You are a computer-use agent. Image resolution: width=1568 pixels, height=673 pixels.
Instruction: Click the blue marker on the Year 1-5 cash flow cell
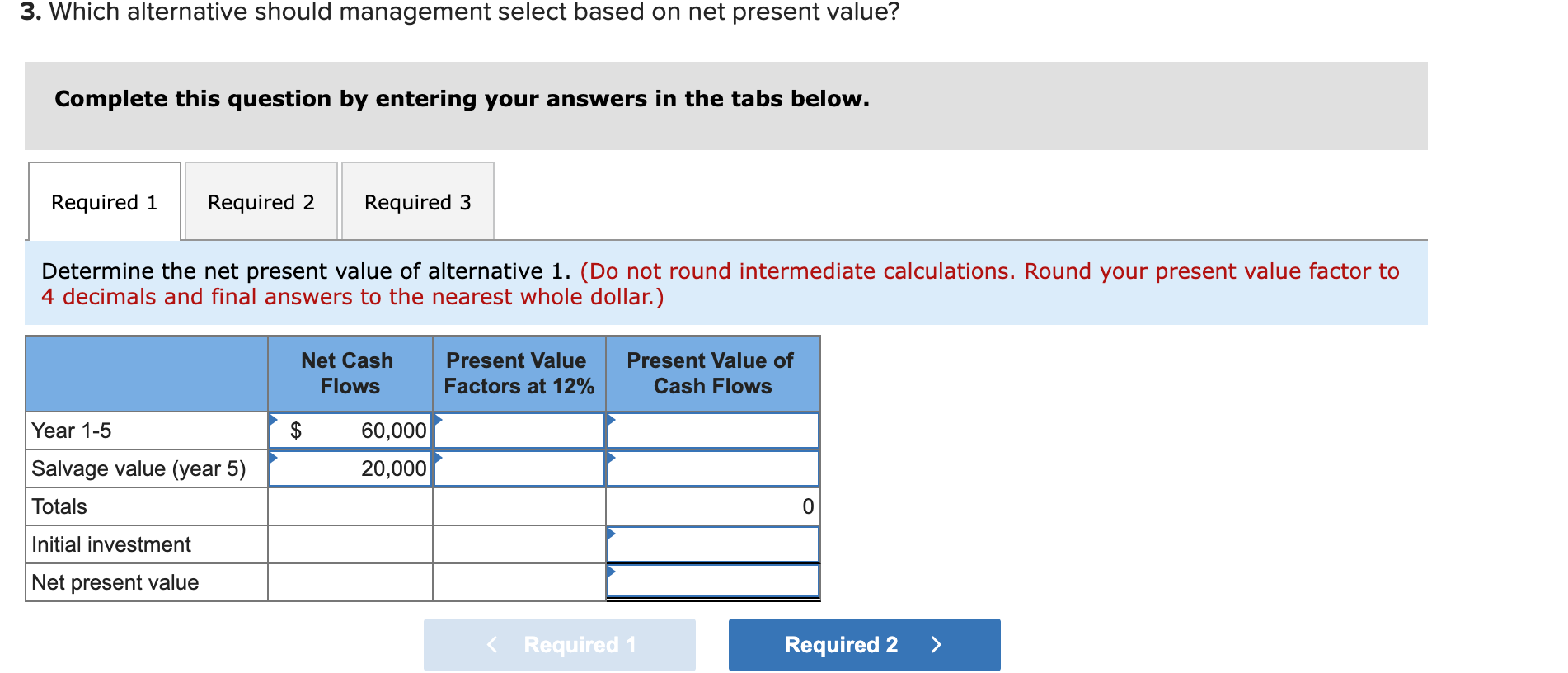275,419
